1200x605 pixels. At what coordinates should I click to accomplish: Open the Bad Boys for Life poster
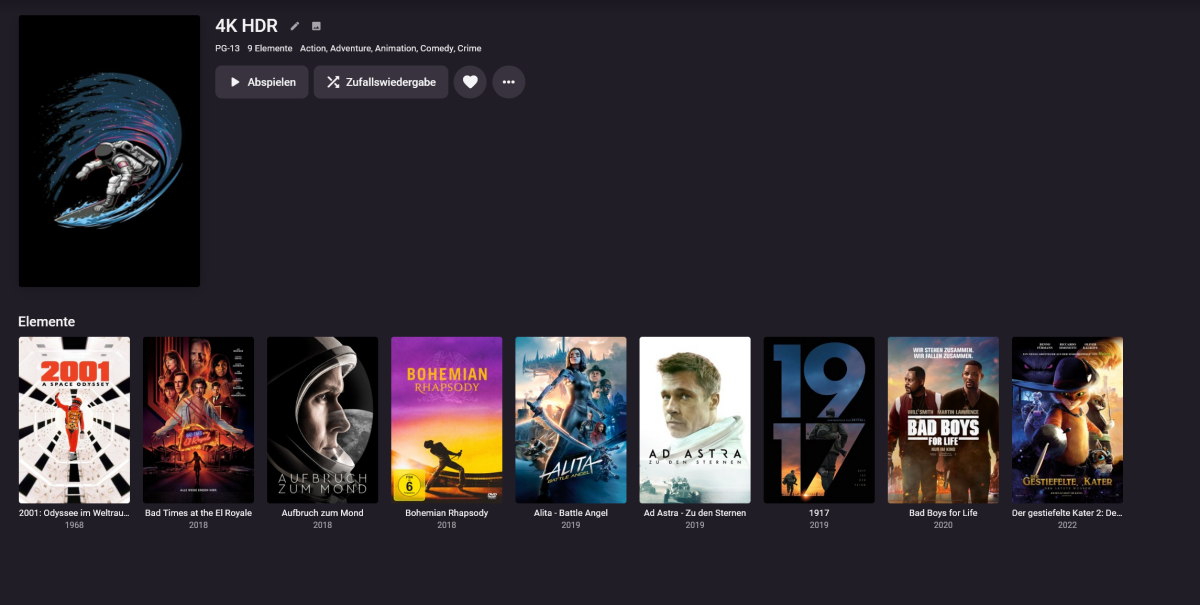point(943,420)
